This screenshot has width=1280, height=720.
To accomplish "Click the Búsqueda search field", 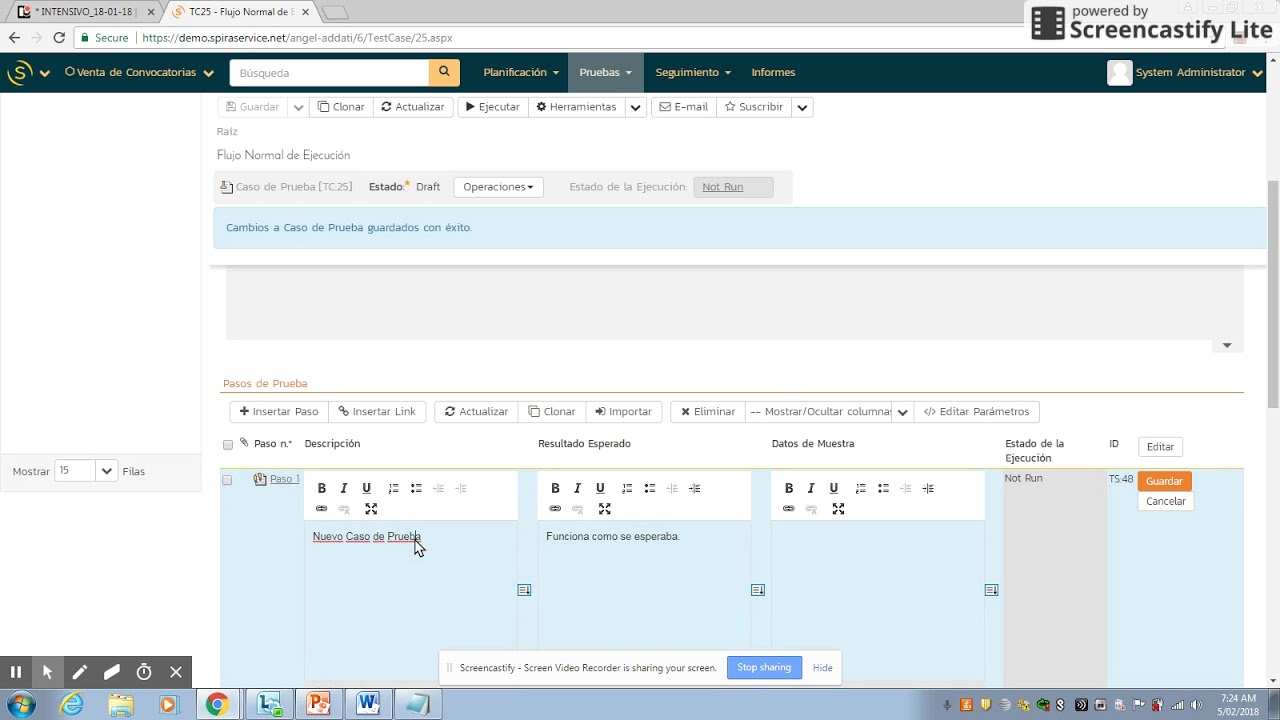I will 329,72.
